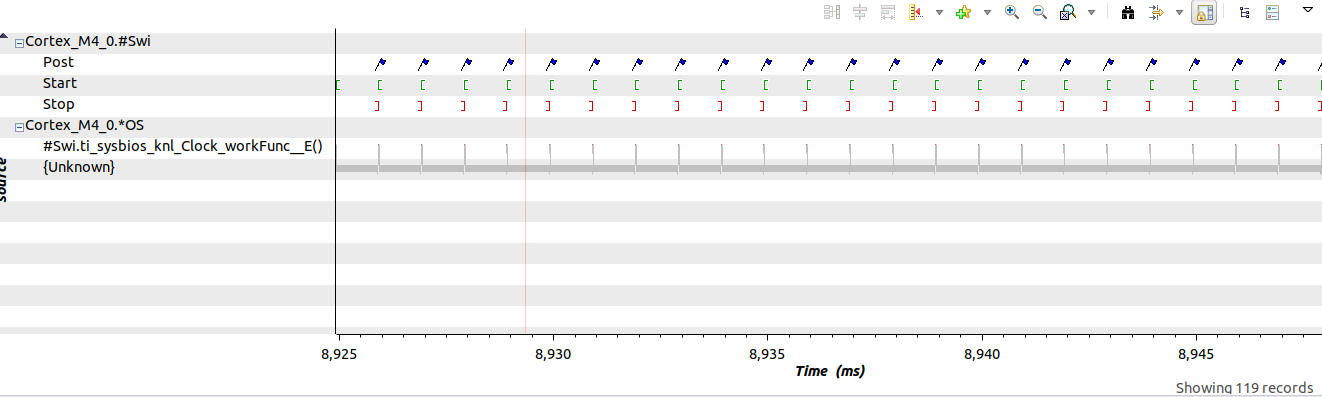Click the binoculars find icon

tap(1129, 12)
